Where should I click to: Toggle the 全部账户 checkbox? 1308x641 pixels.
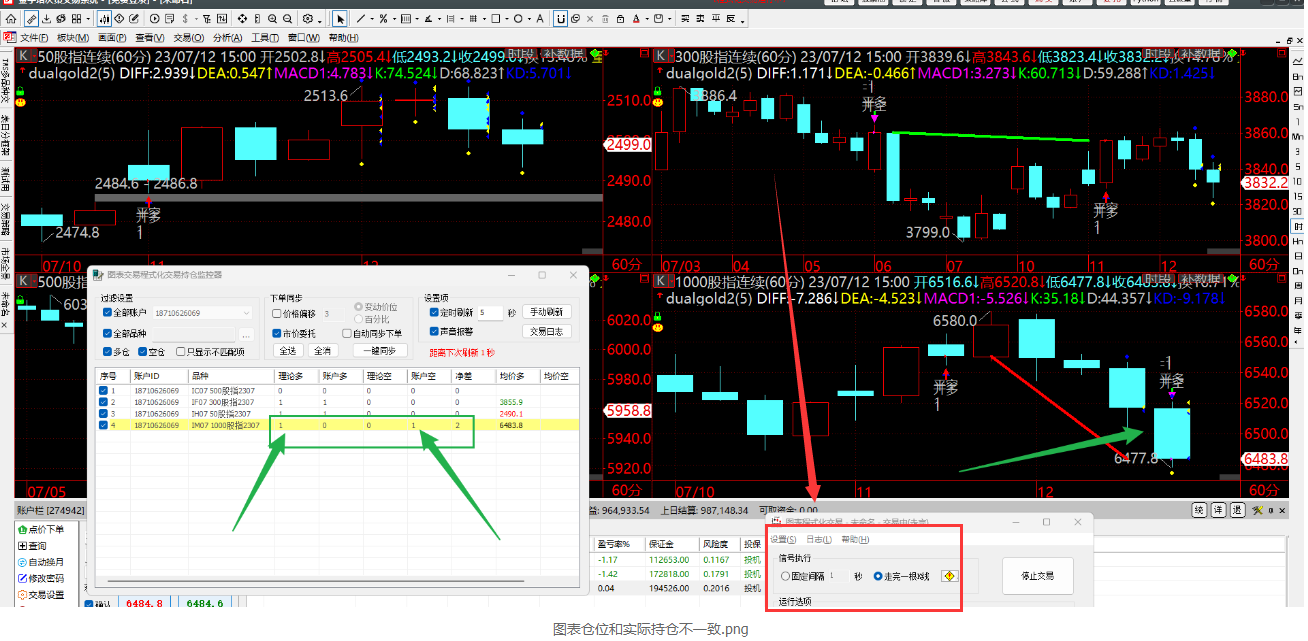(107, 312)
